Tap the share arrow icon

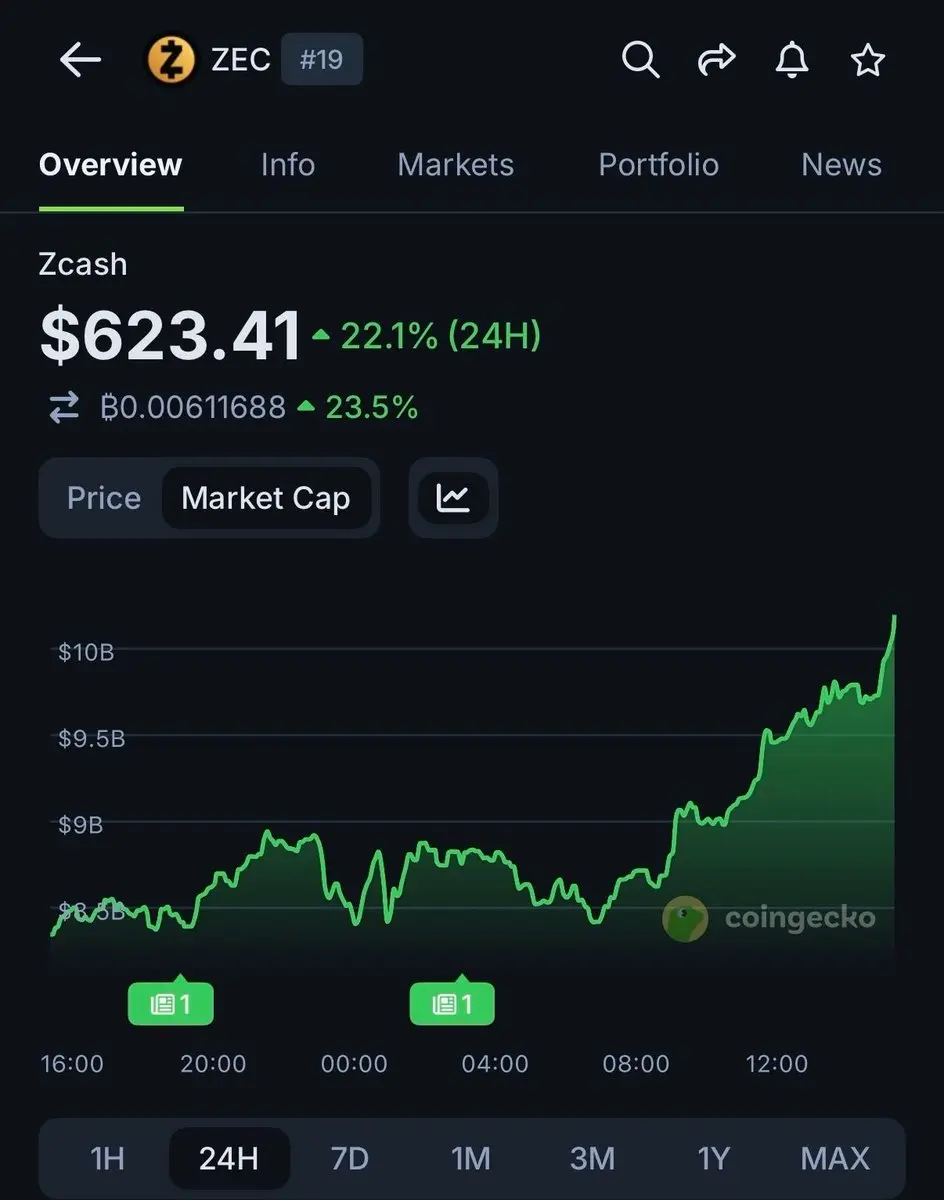click(716, 61)
